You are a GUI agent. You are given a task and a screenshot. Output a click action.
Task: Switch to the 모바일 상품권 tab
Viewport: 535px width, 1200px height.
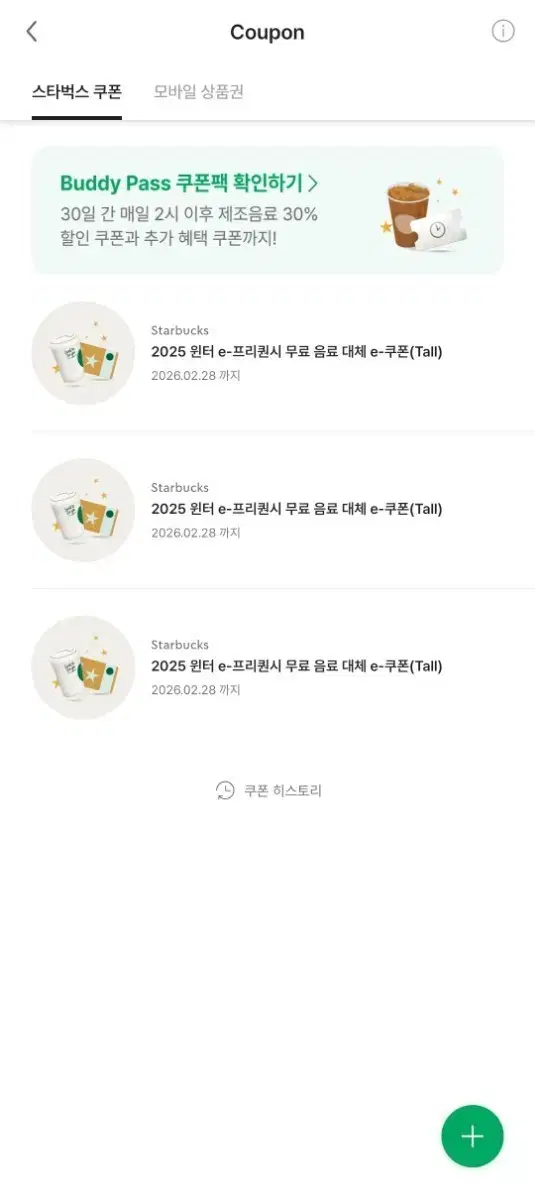click(199, 92)
